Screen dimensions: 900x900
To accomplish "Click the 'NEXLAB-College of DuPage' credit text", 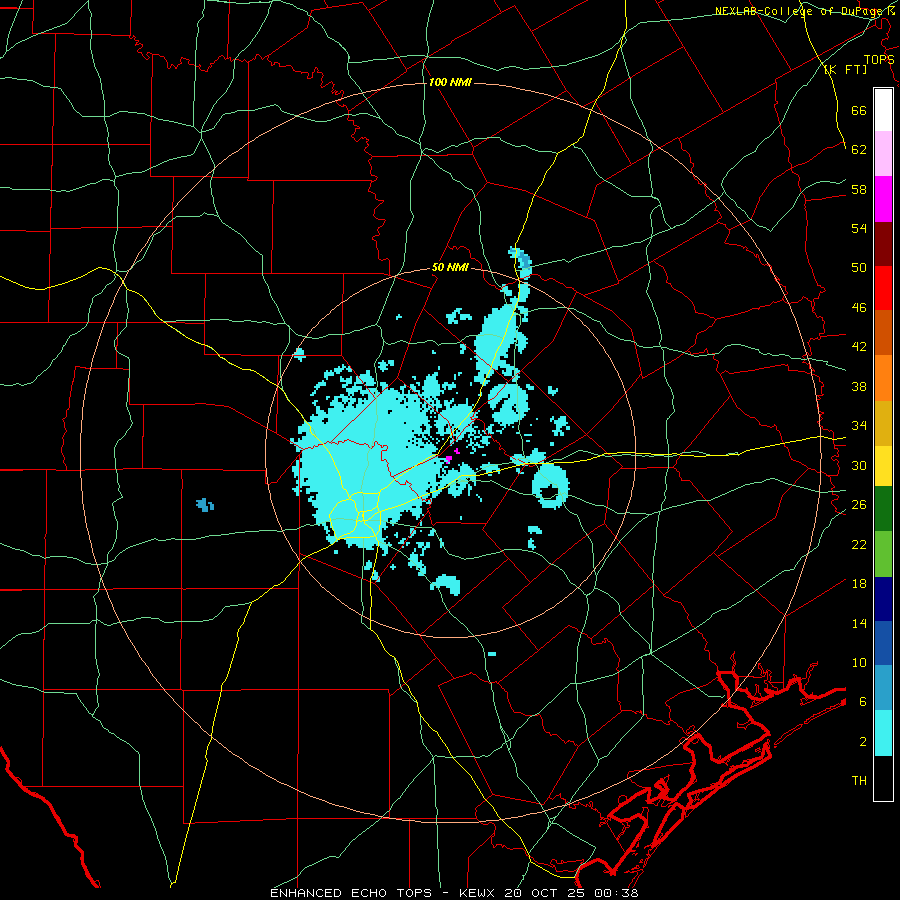I will tap(799, 11).
